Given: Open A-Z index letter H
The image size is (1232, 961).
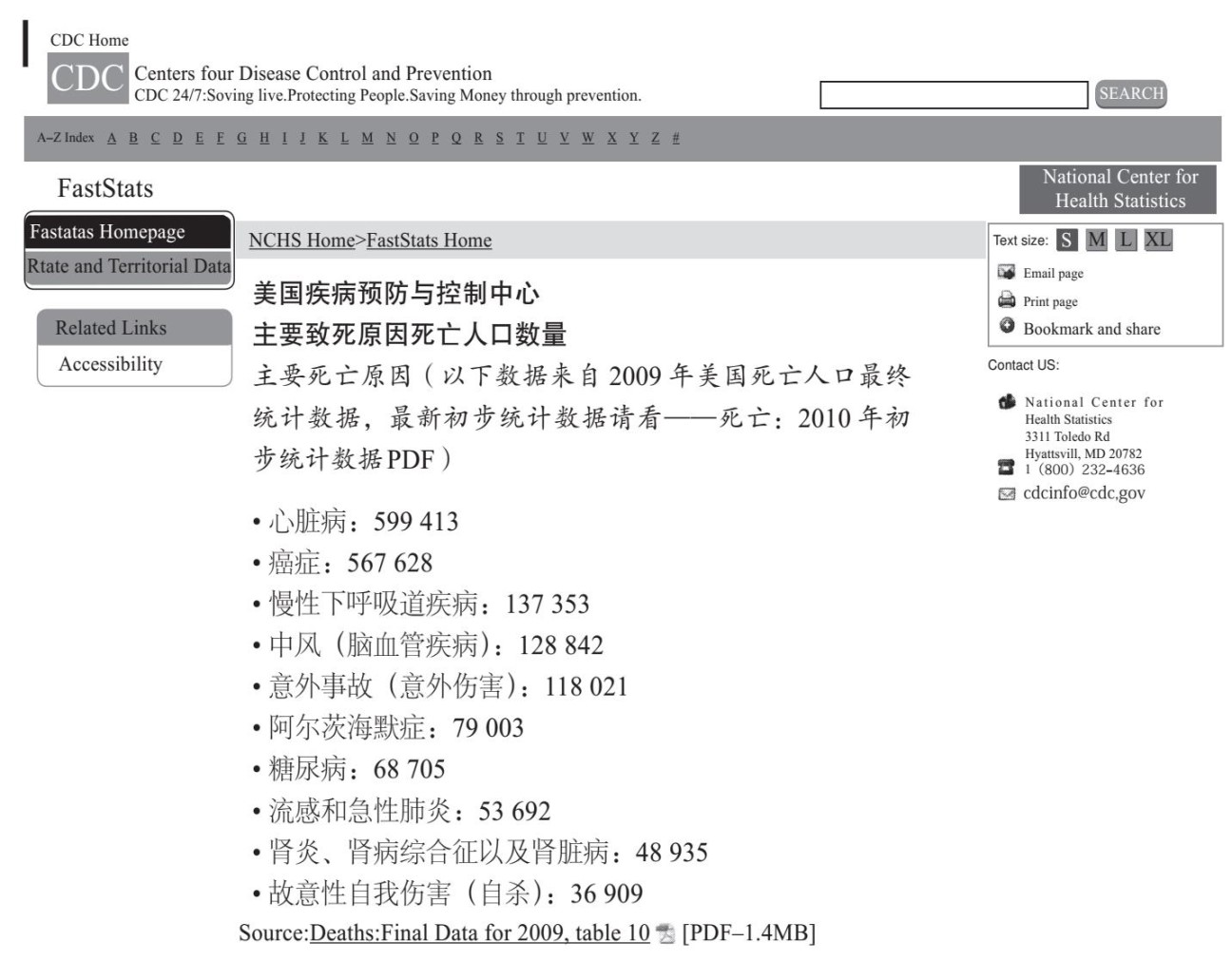Looking at the screenshot, I should click(x=264, y=138).
